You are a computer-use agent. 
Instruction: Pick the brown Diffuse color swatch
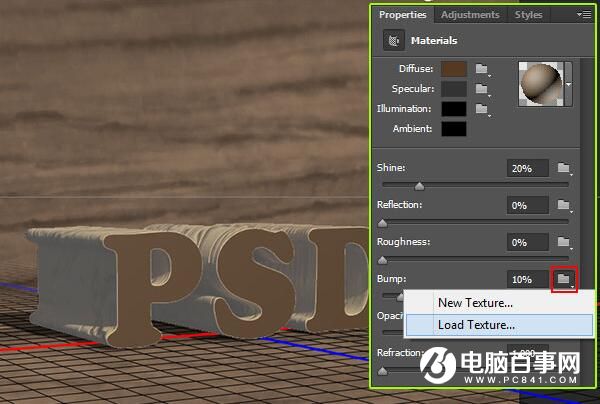click(454, 69)
